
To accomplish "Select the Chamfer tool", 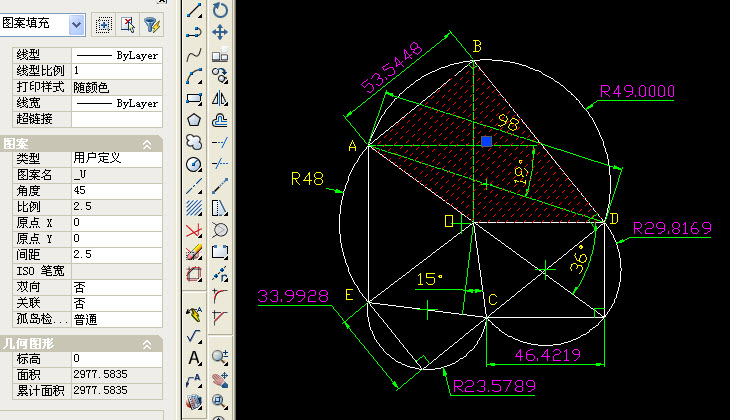I will coord(220,318).
